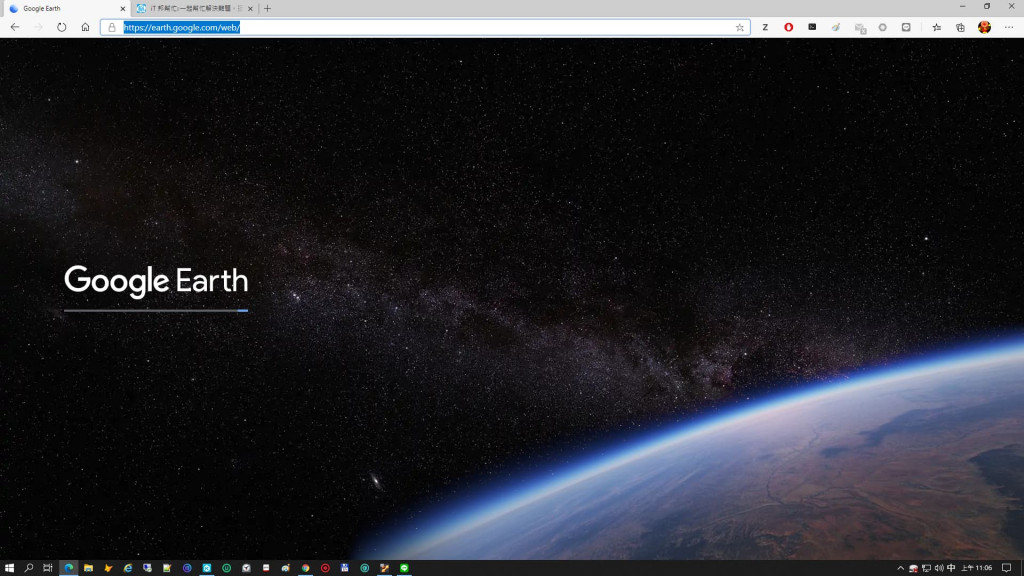Open the red Opera-style extension icon

[x=788, y=27]
